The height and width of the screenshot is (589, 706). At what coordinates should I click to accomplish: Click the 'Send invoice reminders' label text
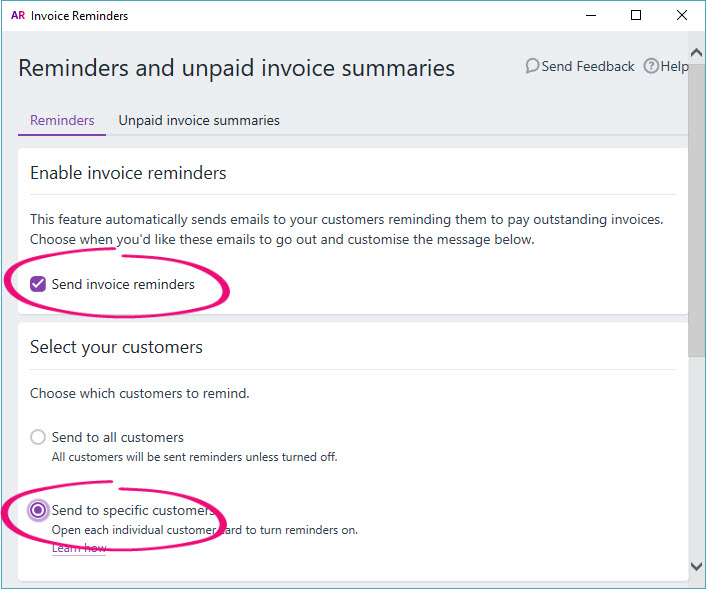tap(123, 284)
